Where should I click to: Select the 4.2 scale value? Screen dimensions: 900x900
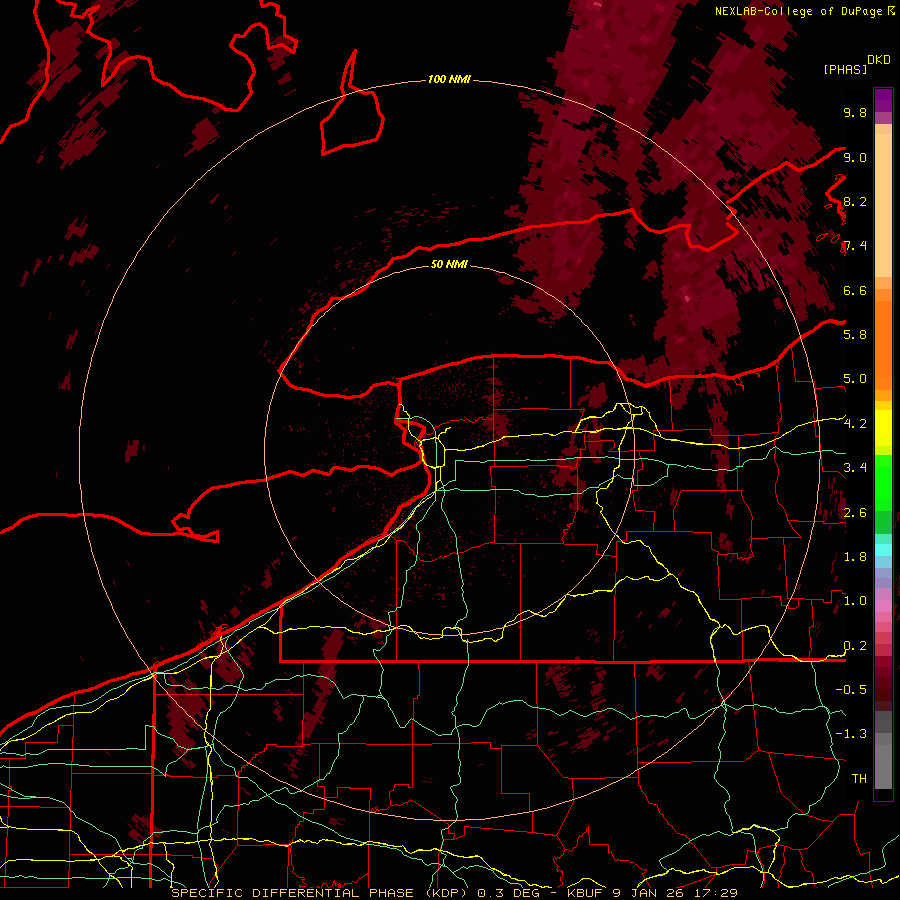(855, 424)
